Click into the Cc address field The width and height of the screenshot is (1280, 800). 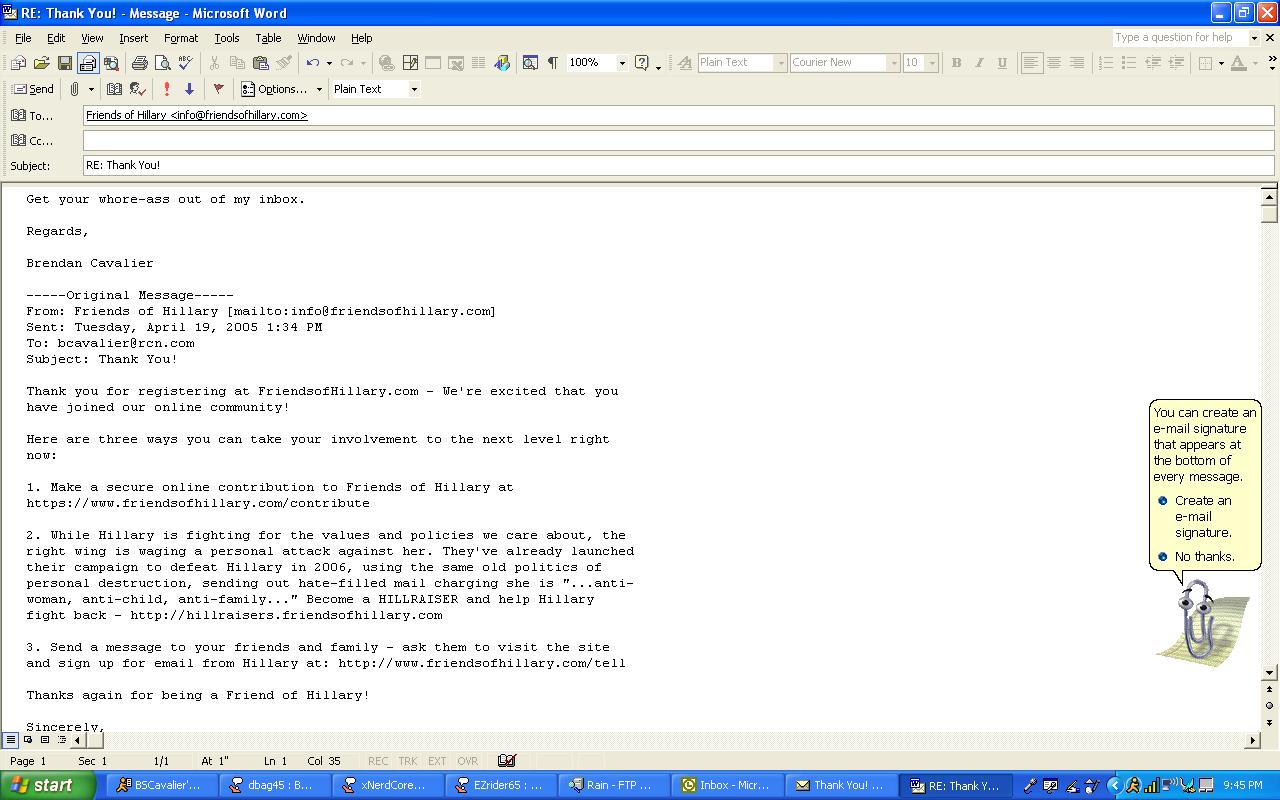[679, 141]
